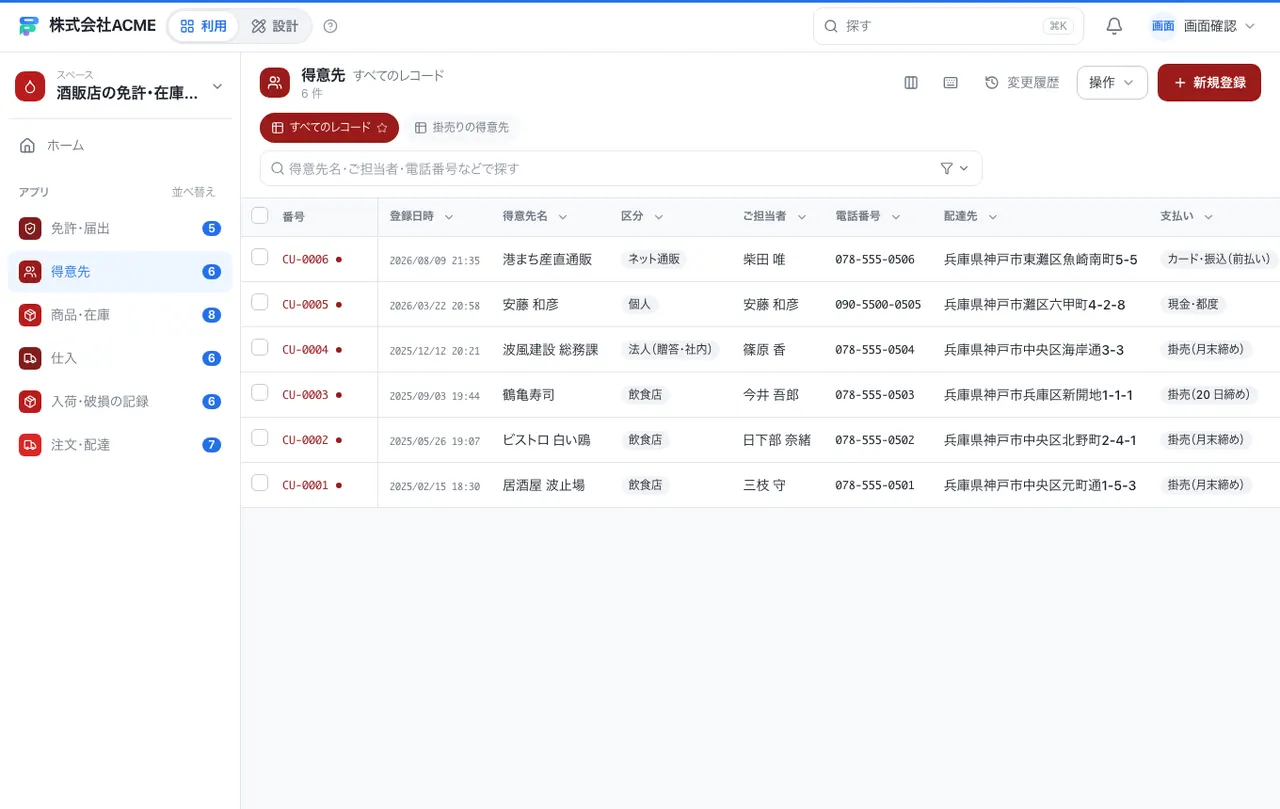Click the ネット通販 tag in CU-0006 row
Screen dimensions: 1280x809
tap(654, 259)
